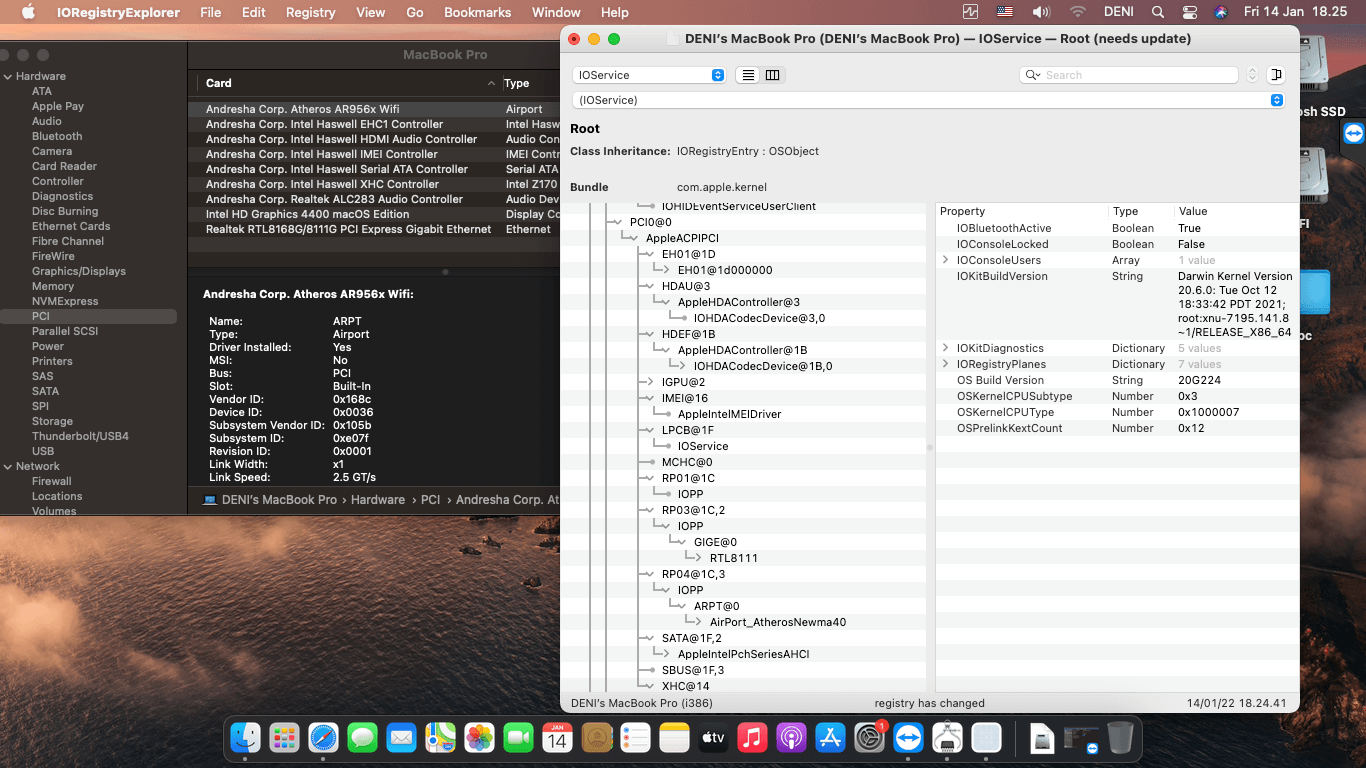Open Finder from the Dock
The width and height of the screenshot is (1366, 768).
pyautogui.click(x=246, y=738)
